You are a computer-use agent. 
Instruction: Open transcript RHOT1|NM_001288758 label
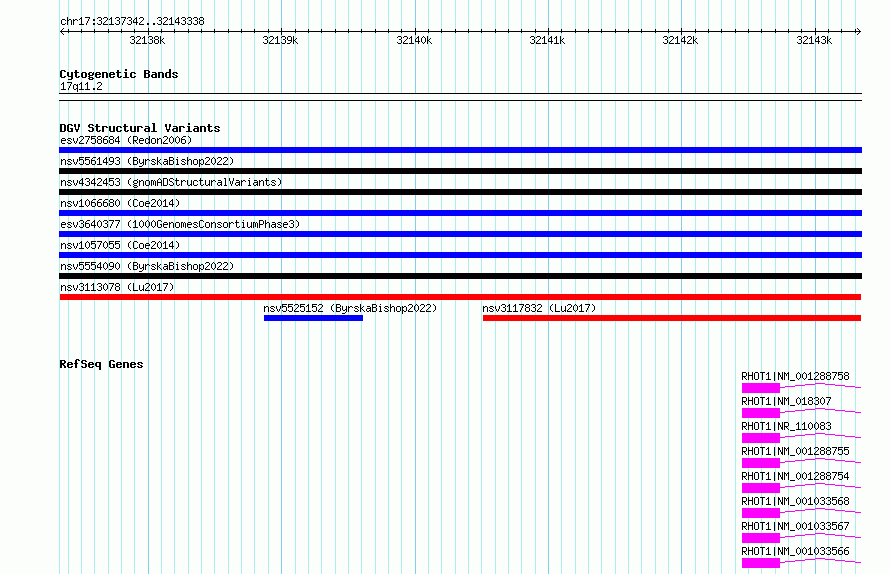795,376
